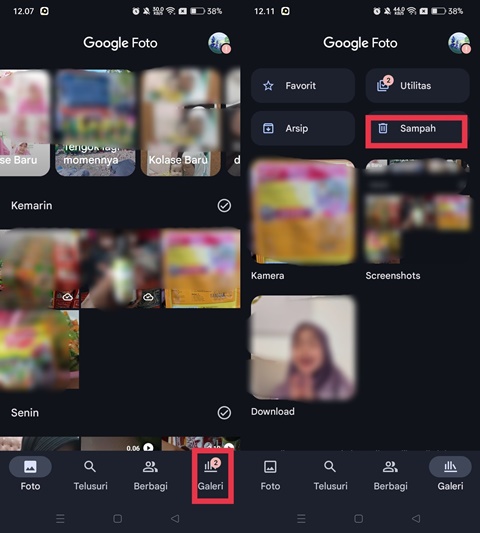Open the Download album thumbnail

(x=303, y=347)
